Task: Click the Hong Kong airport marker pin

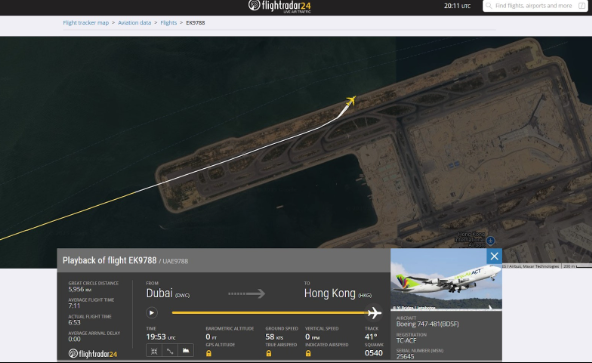Action: (490, 240)
